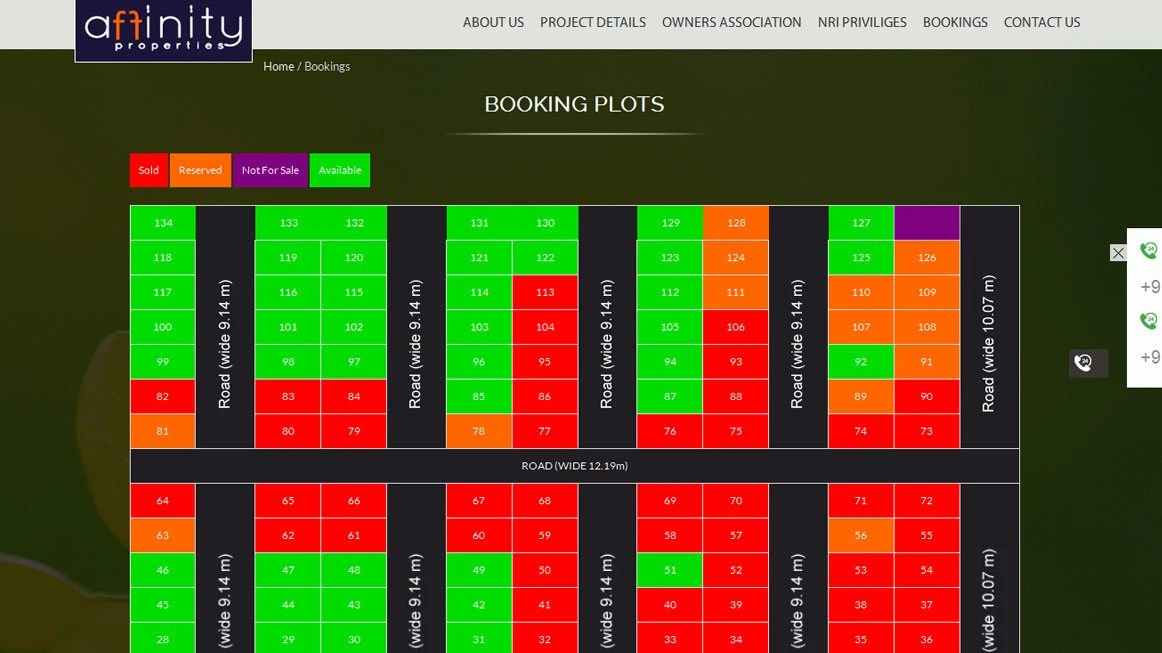
Task: Click the green Available legend swatch
Action: 340,170
